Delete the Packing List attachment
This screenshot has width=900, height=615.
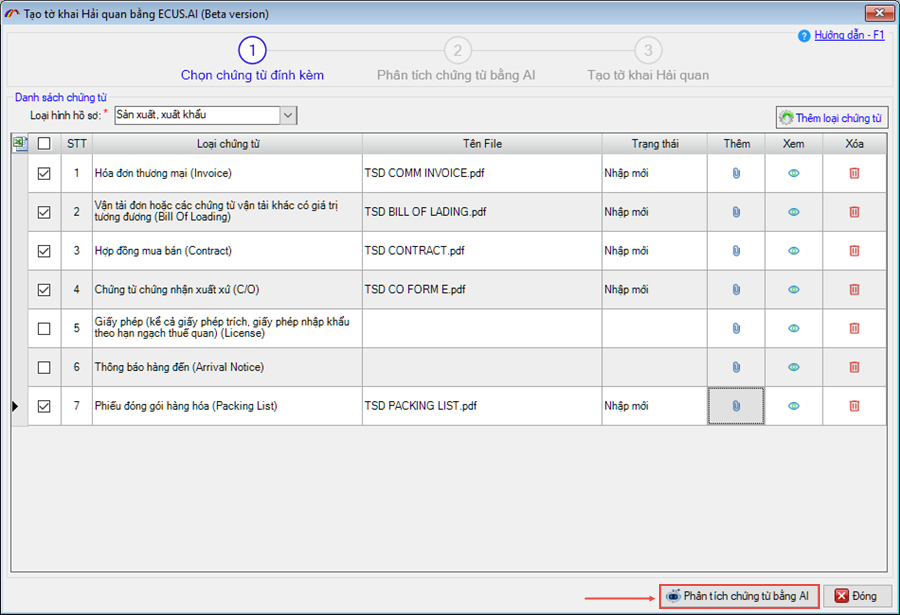(x=854, y=406)
